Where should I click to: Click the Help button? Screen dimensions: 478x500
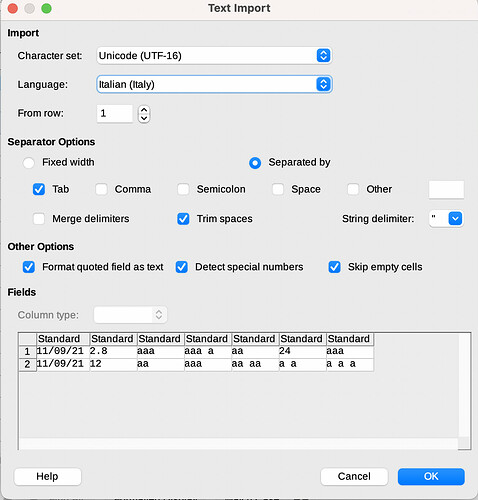click(47, 477)
